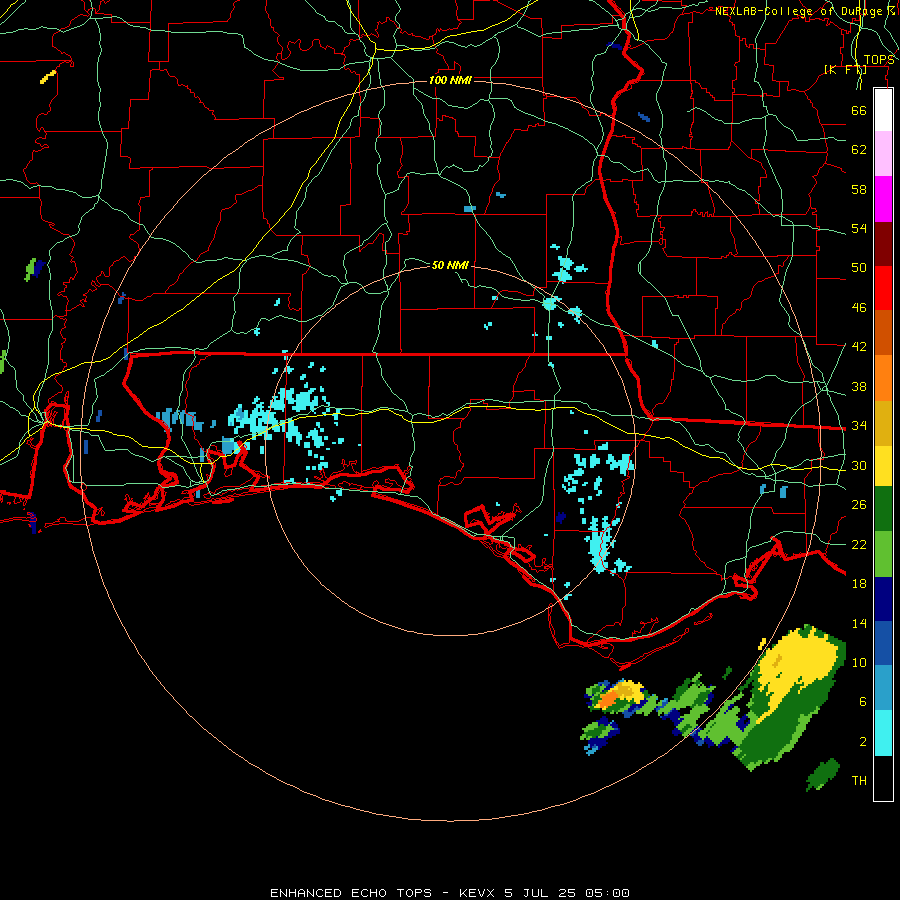Click the black TH swatch at legend bottom
Viewport: 900px width, 900px height.
883,778
